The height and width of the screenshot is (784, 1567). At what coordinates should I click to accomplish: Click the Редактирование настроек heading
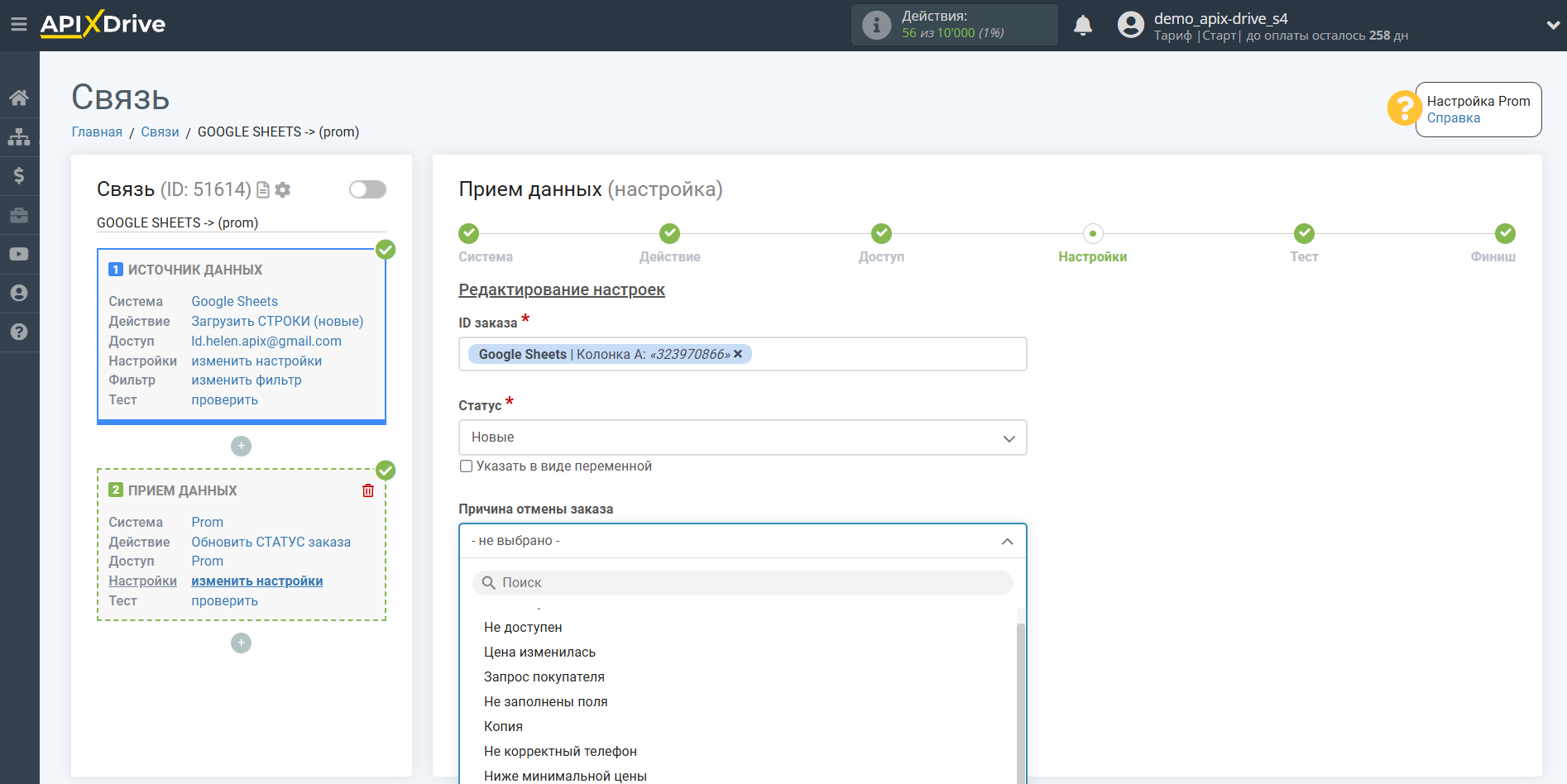(562, 290)
